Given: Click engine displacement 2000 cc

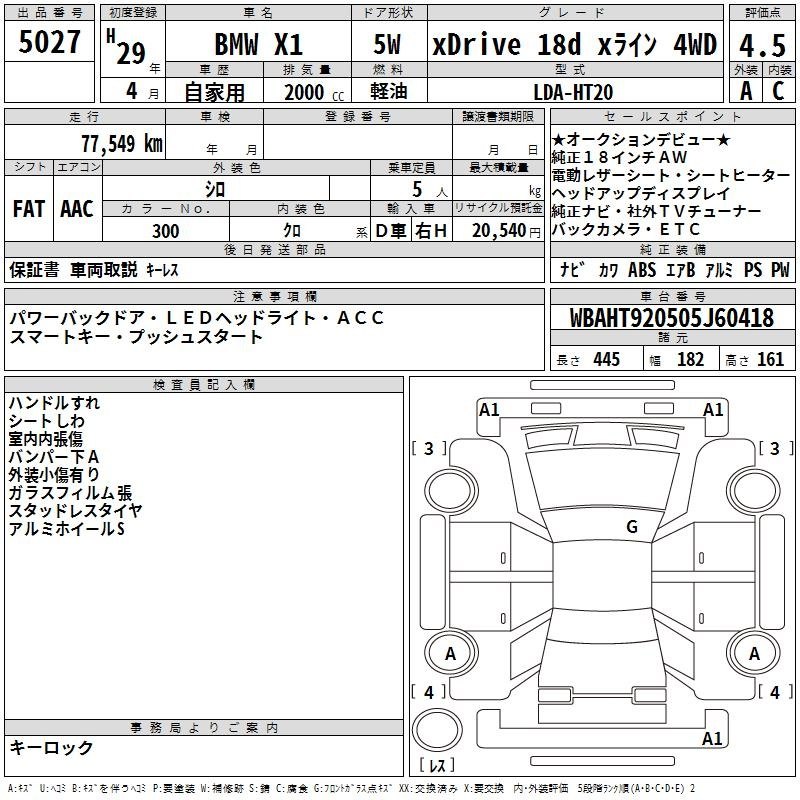Looking at the screenshot, I should click(314, 93).
